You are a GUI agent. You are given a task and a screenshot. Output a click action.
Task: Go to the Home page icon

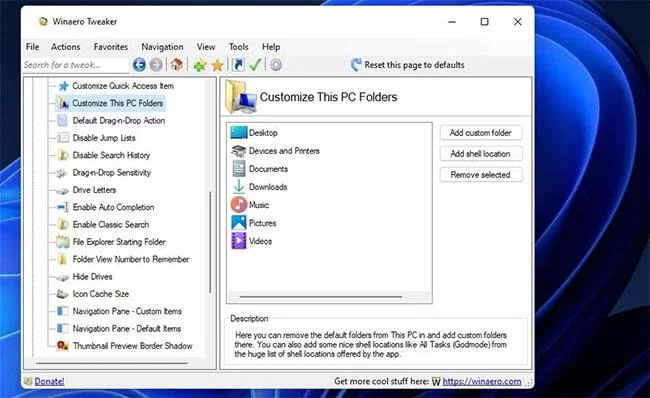pyautogui.click(x=177, y=64)
